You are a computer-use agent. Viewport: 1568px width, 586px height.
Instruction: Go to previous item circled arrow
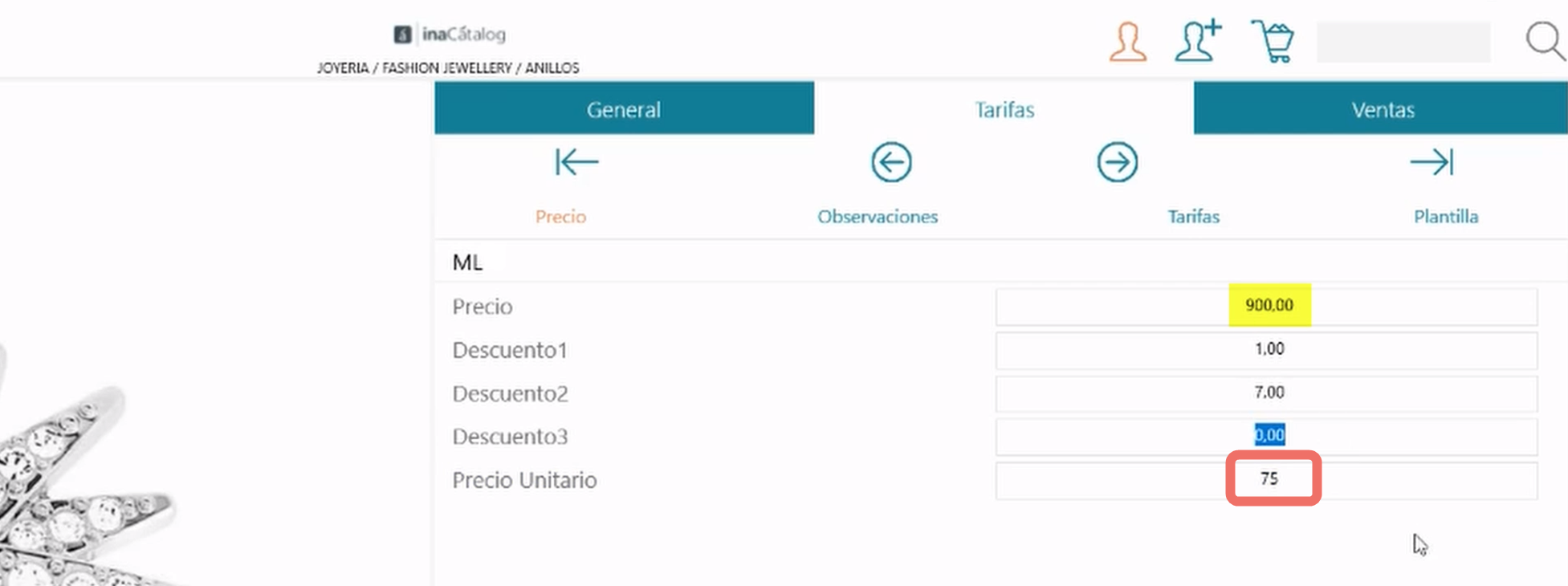tap(891, 162)
